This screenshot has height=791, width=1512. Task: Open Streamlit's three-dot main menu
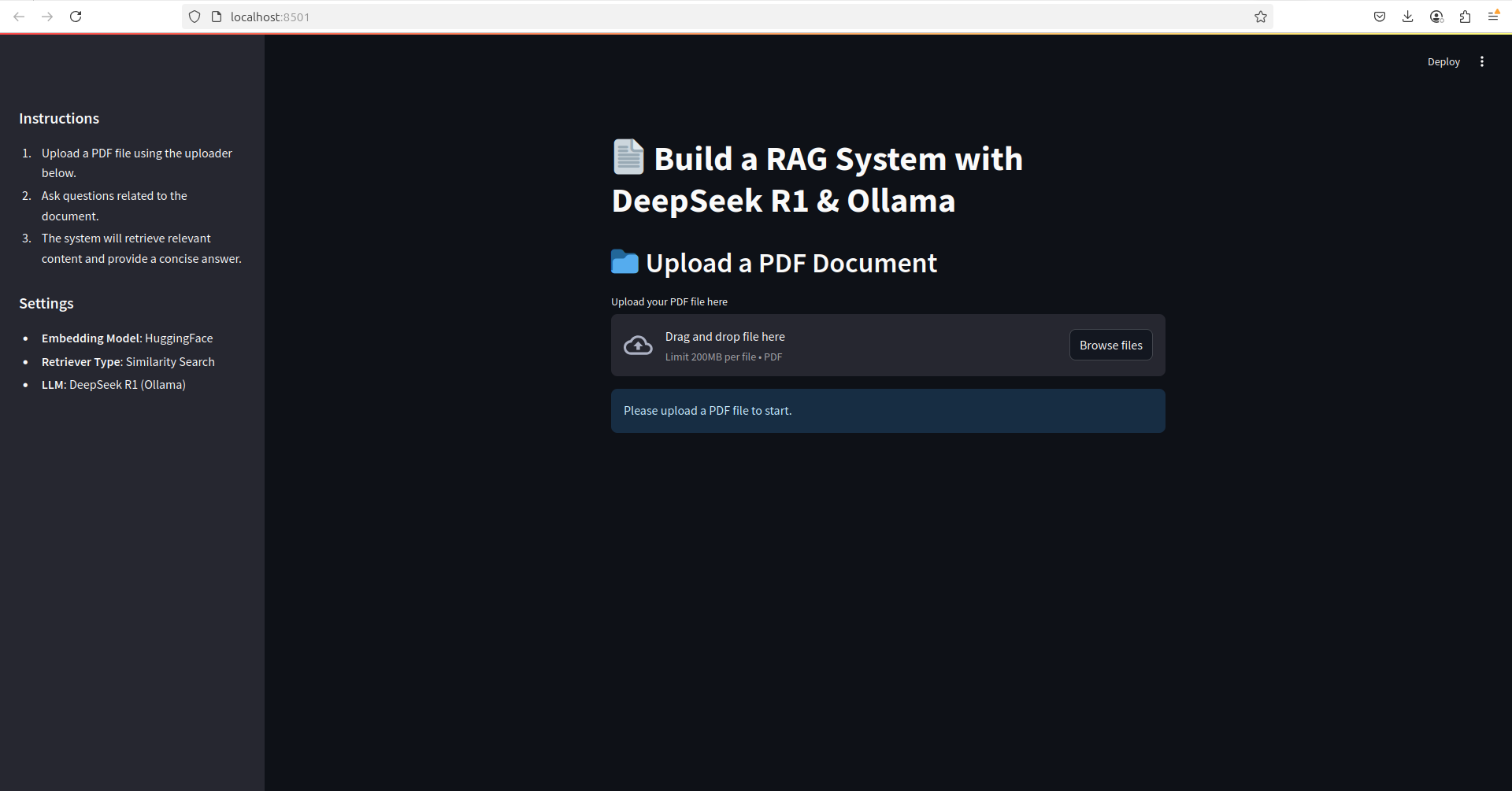tap(1482, 61)
